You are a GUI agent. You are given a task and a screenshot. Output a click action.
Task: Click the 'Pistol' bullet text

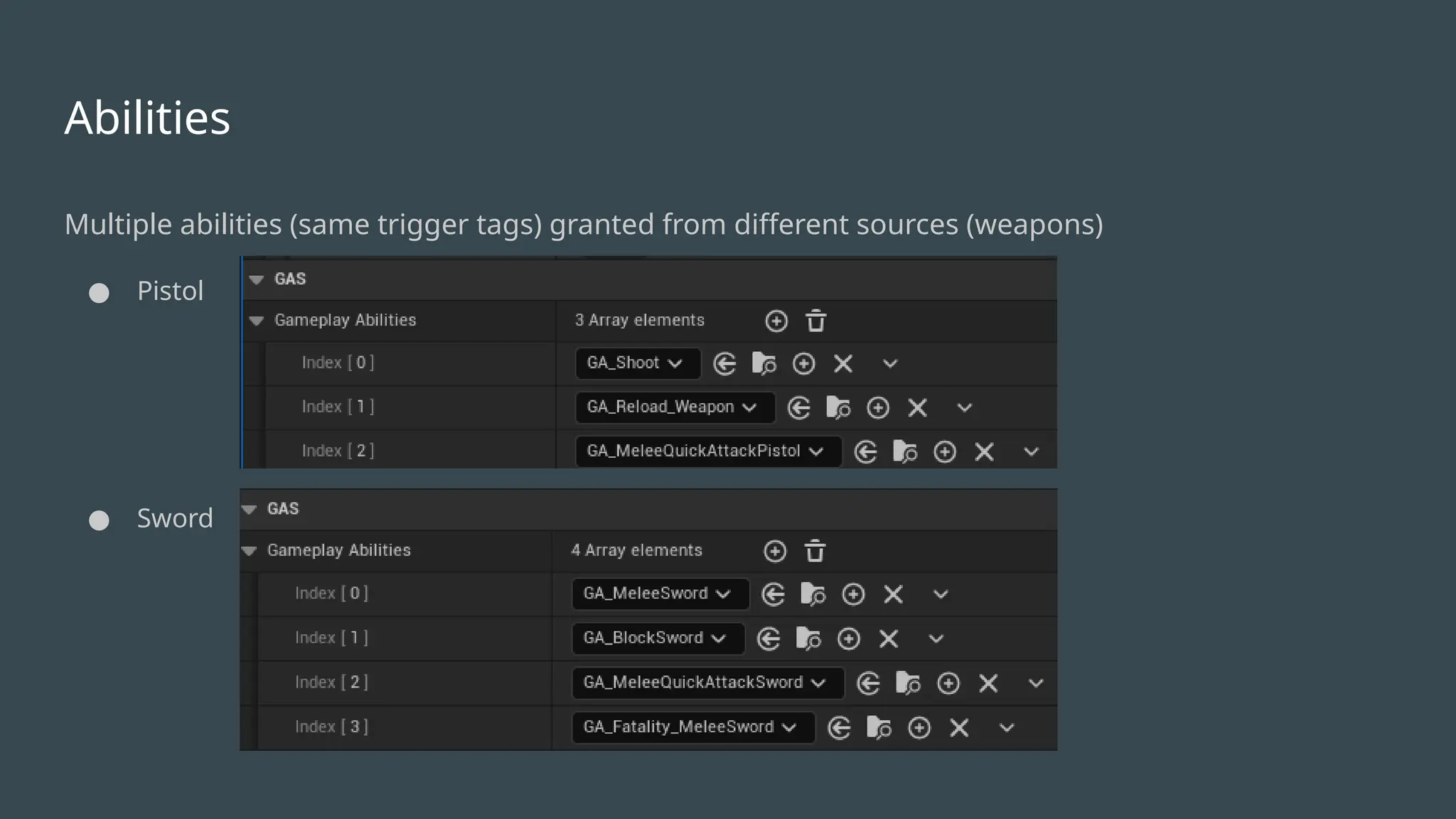tap(171, 291)
